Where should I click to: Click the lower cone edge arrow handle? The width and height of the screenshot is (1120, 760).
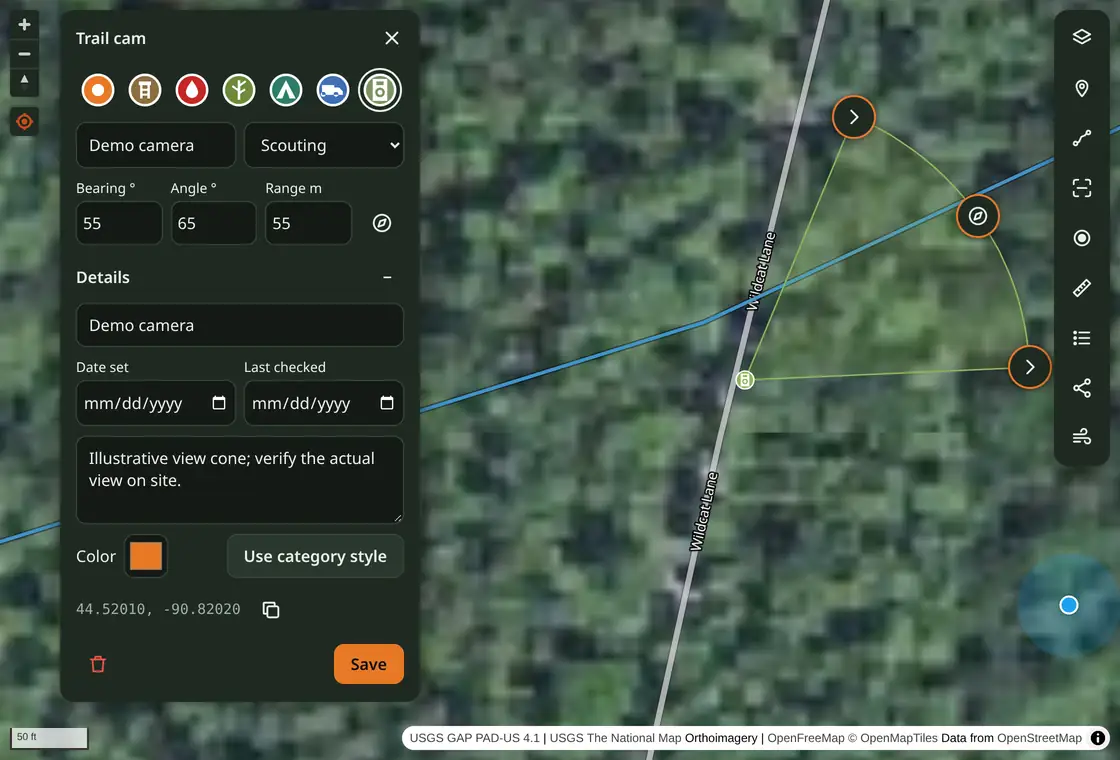coord(1029,367)
